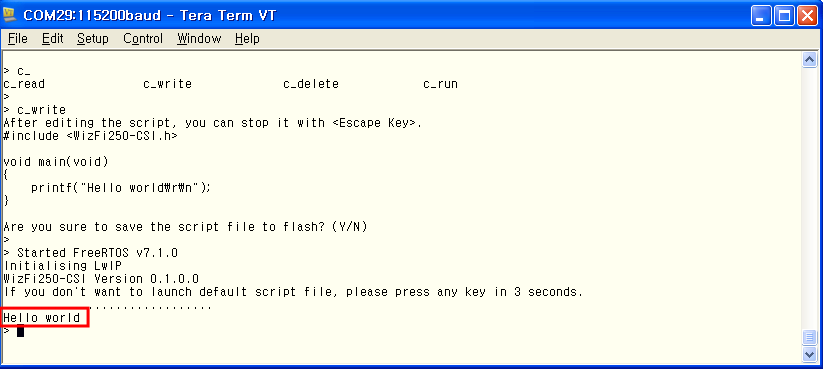Click the terminal cursor block at the prompt
The image size is (823, 369).
[20, 331]
